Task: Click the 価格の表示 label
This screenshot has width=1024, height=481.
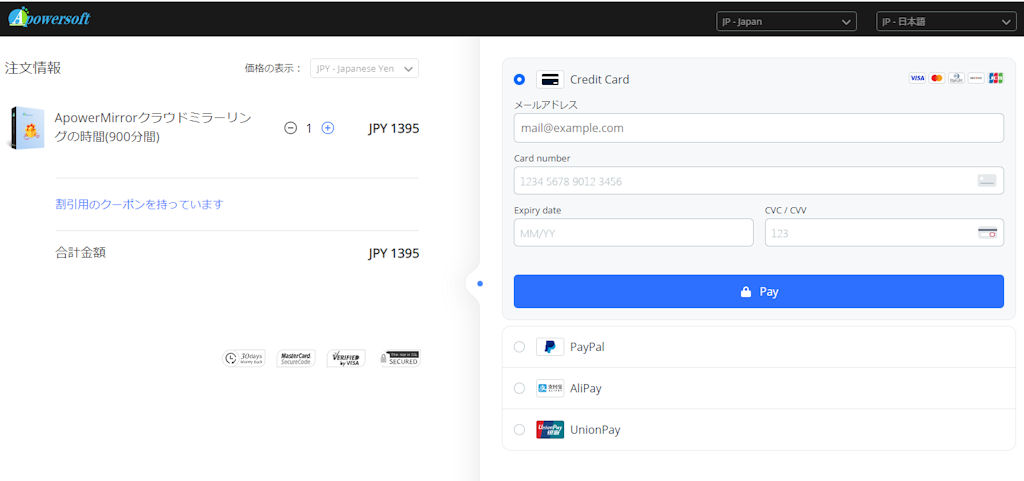Action: pyautogui.click(x=274, y=69)
